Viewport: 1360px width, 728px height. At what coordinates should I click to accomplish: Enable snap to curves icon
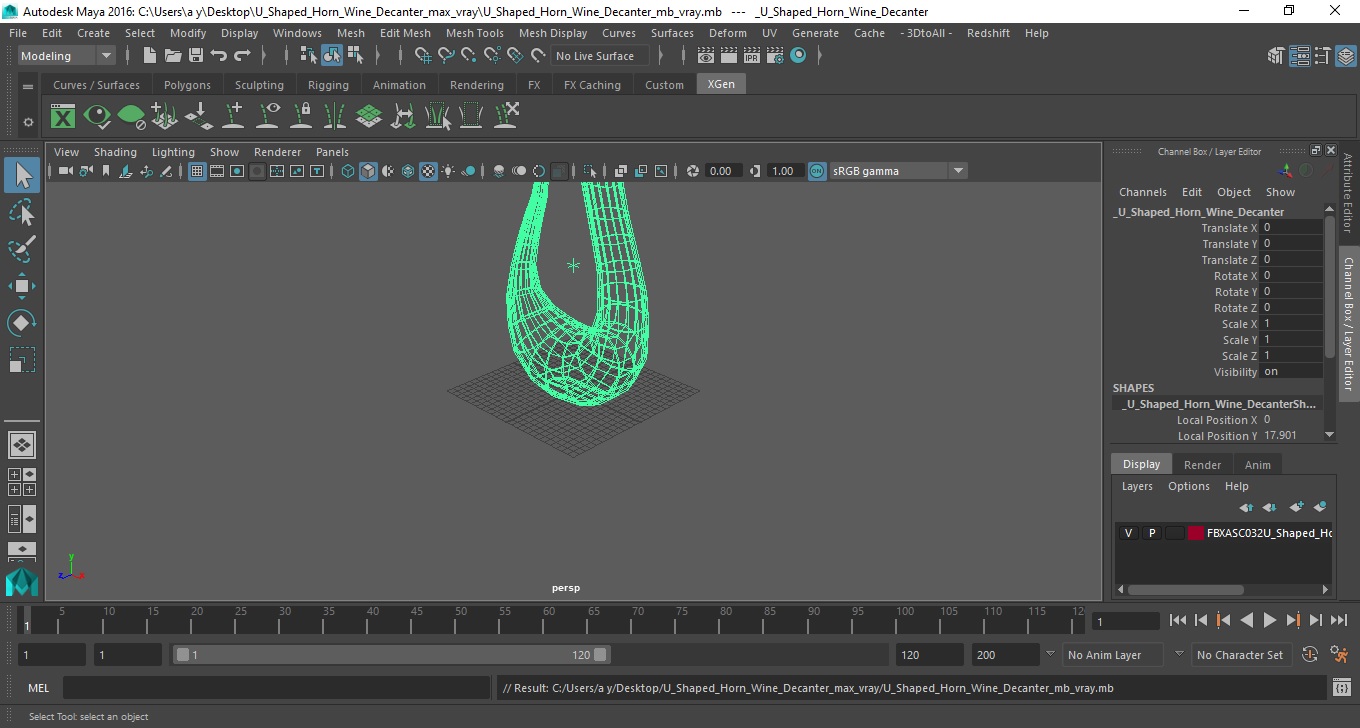pyautogui.click(x=446, y=56)
